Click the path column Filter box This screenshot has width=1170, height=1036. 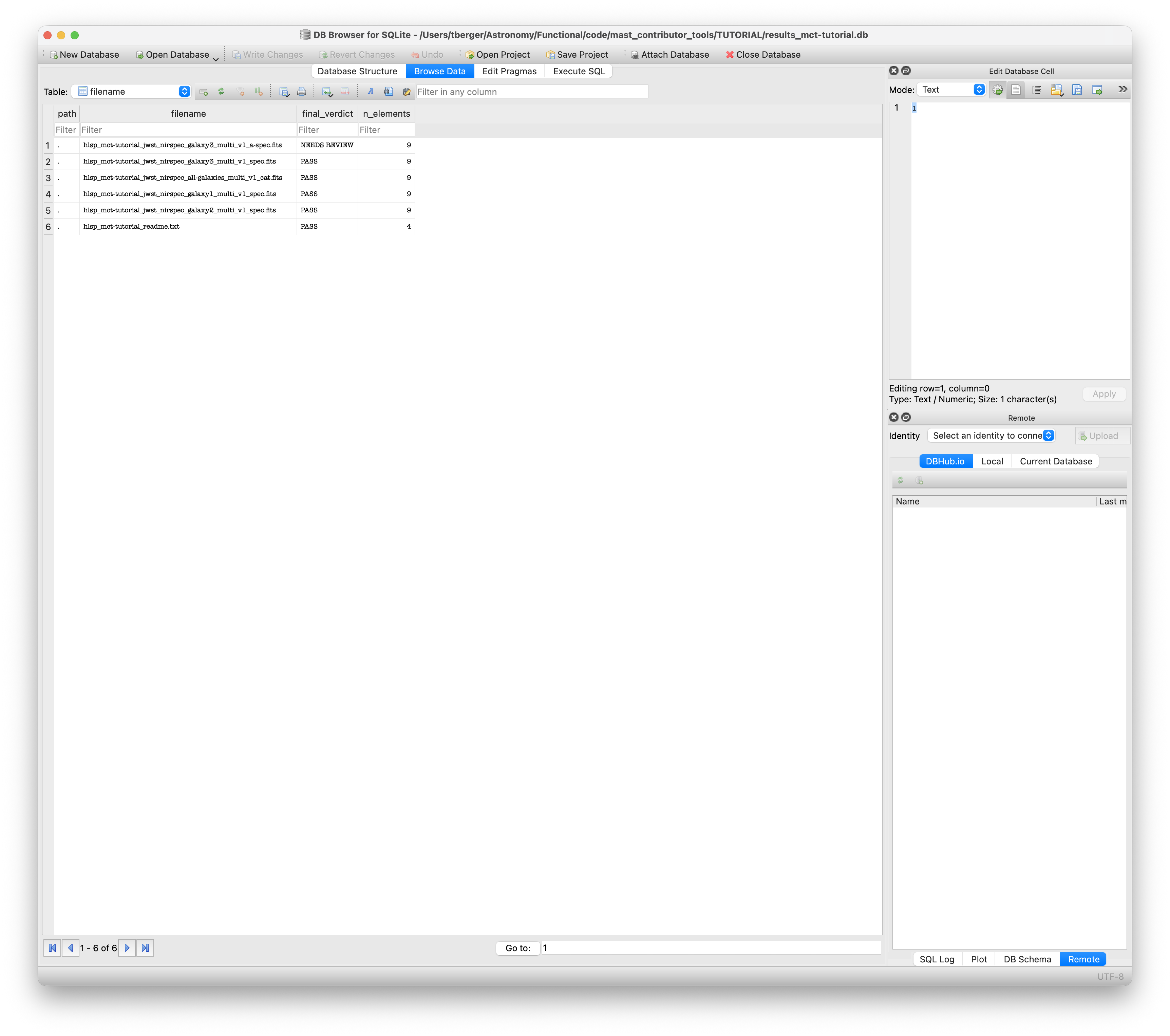[x=67, y=130]
